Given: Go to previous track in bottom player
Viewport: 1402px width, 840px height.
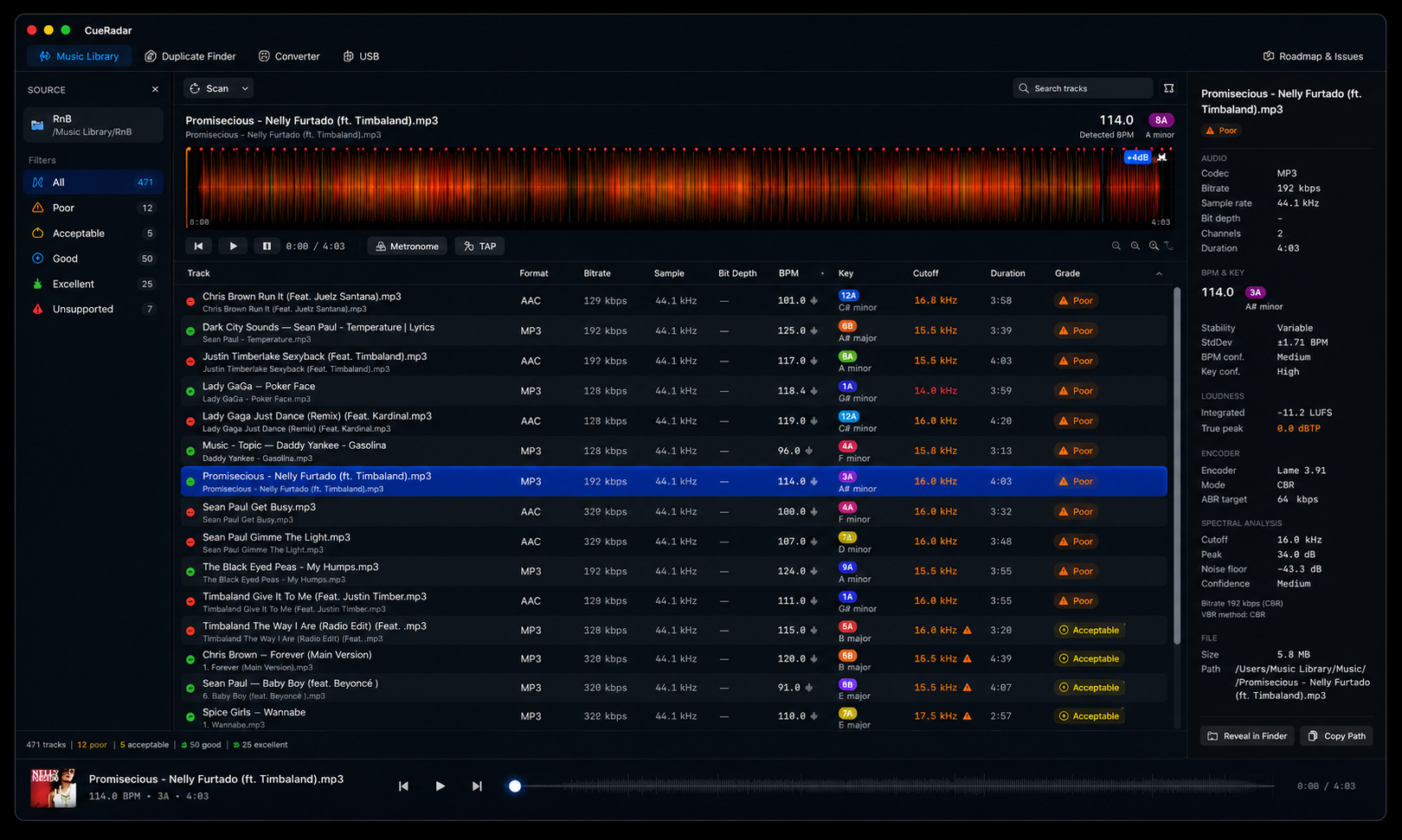Looking at the screenshot, I should (x=403, y=786).
